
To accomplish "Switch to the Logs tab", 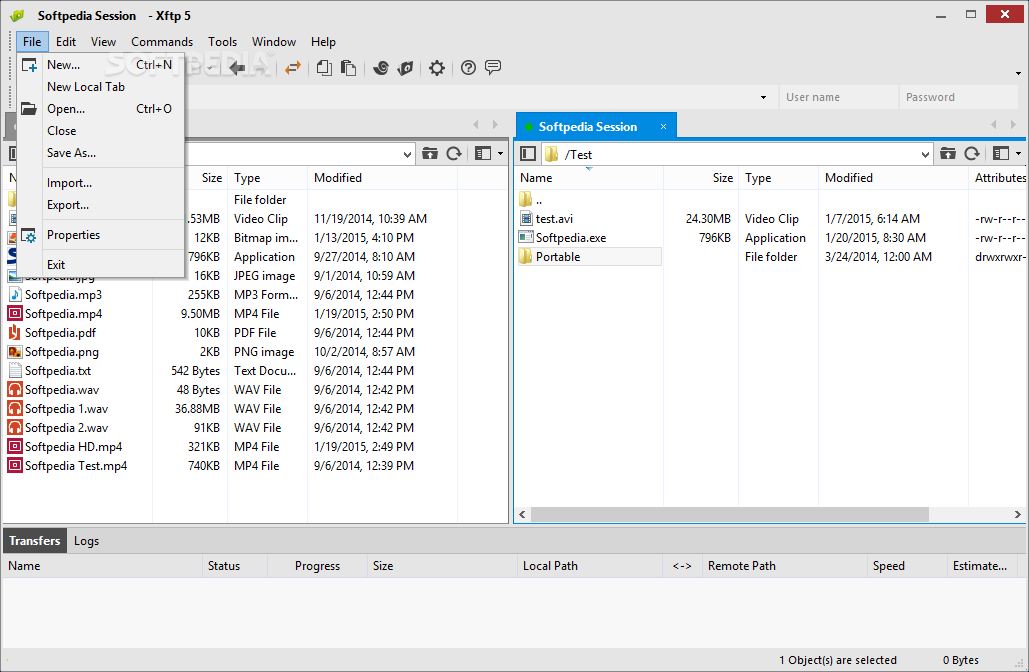I will tap(86, 541).
